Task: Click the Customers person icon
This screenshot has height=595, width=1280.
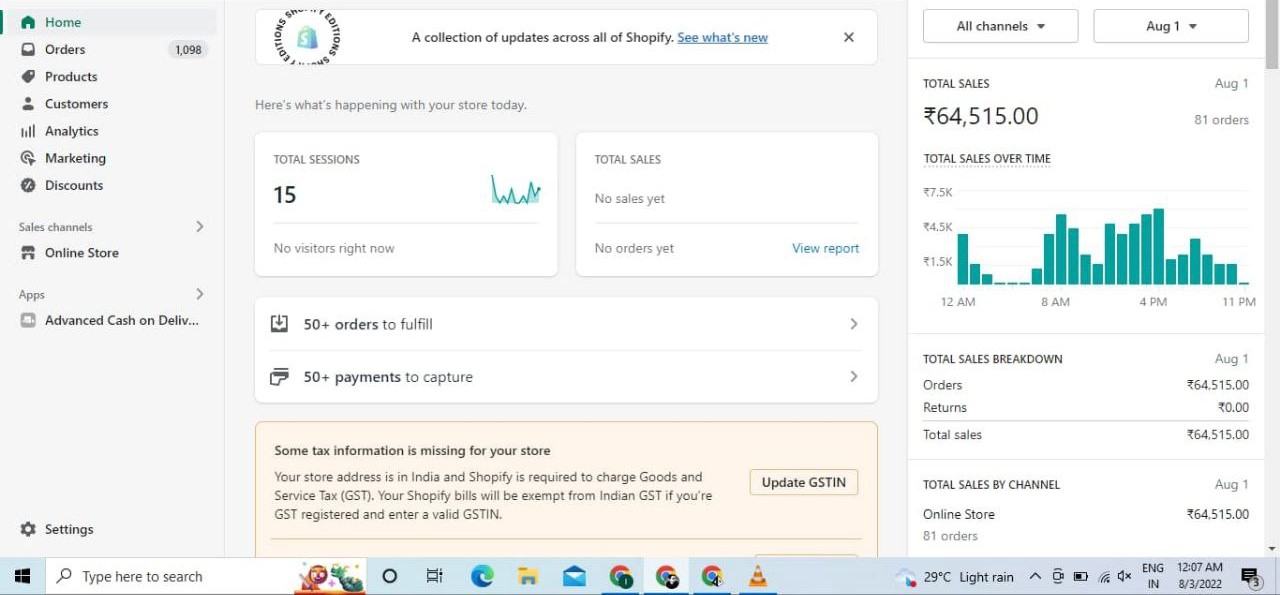Action: click(x=28, y=104)
